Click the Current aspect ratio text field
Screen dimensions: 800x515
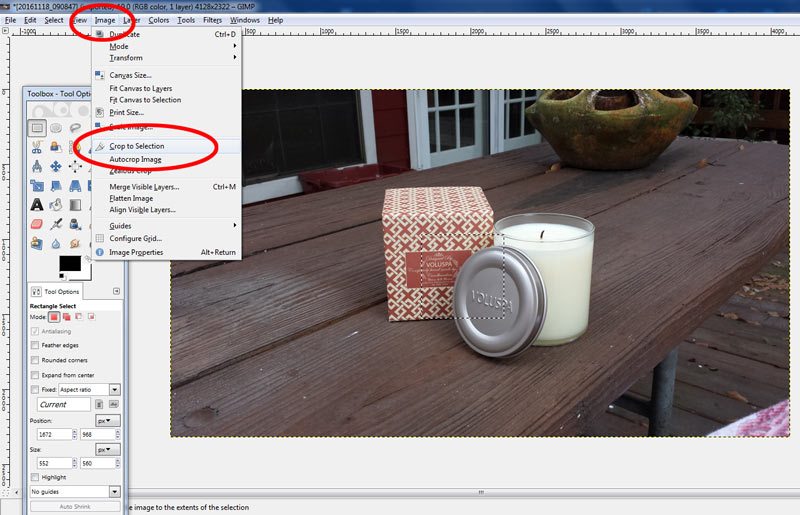coord(64,404)
